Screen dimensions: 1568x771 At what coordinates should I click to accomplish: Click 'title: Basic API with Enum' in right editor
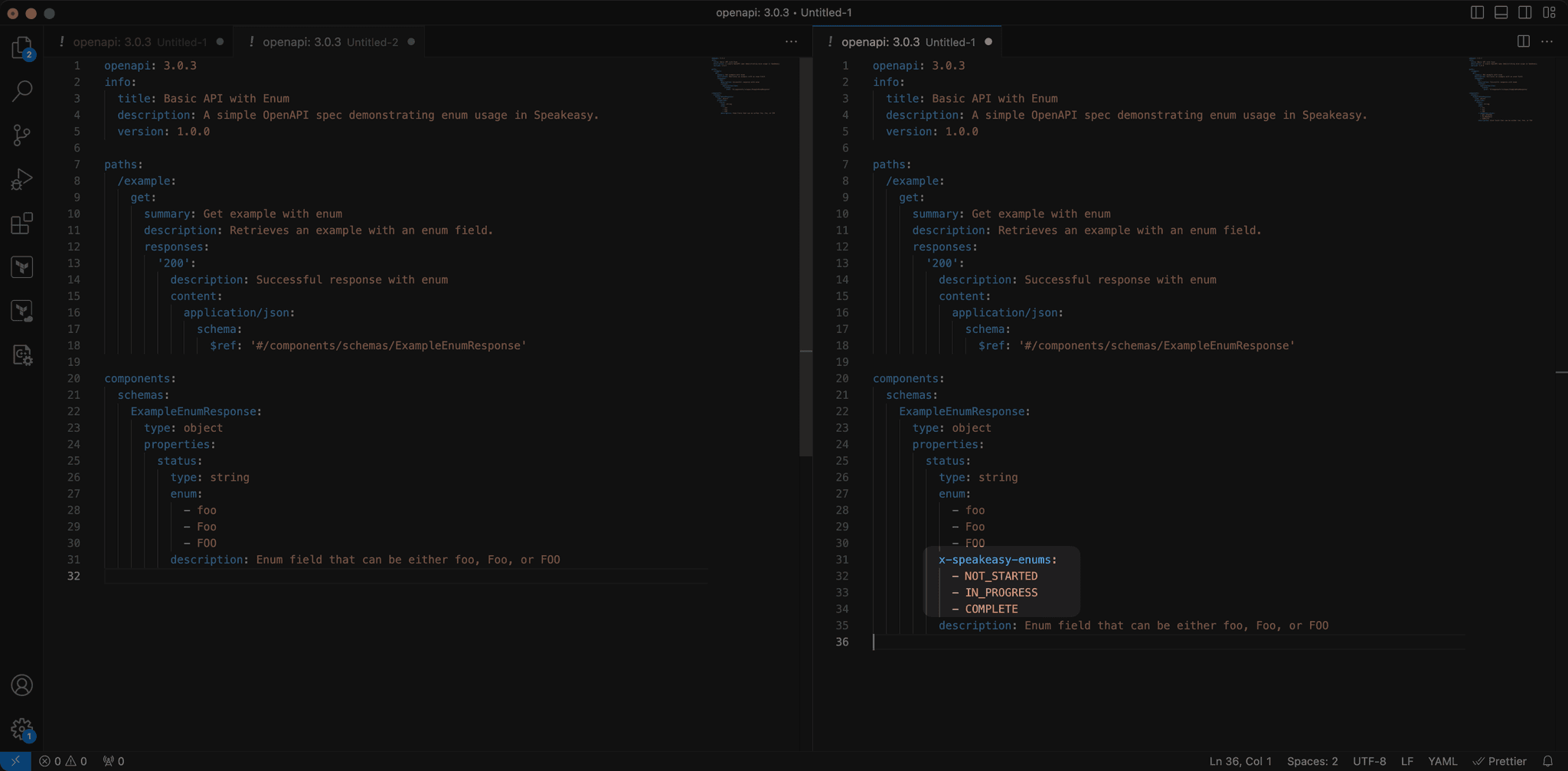point(972,99)
